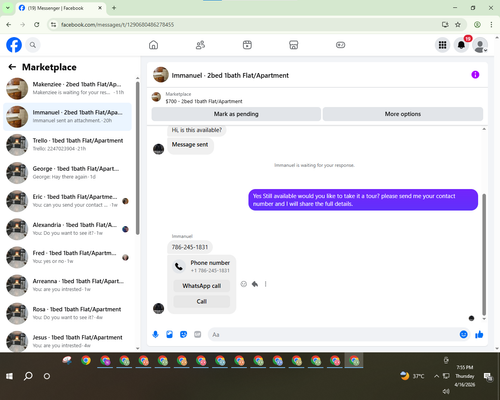Click the purple 'Yes Still available' message
This screenshot has width=500, height=400.
[x=363, y=200]
